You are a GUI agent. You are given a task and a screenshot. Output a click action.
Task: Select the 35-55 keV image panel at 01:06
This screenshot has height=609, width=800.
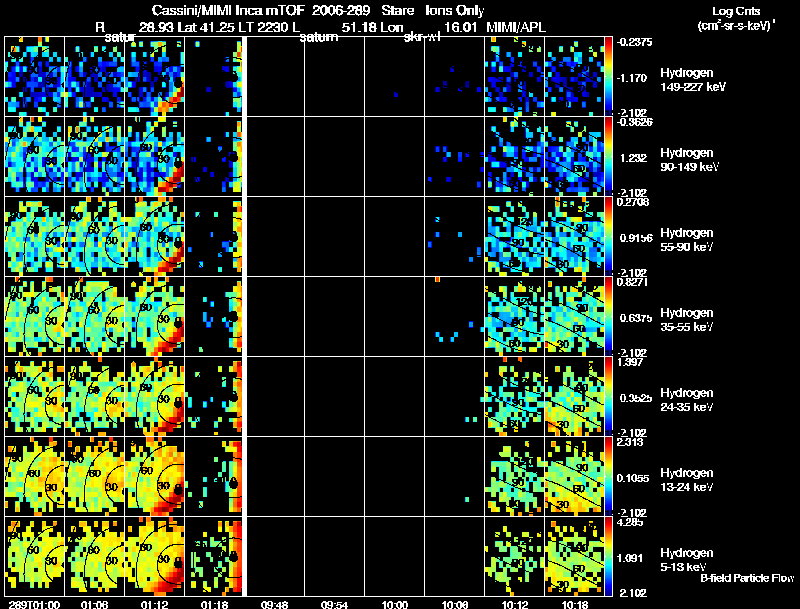[x=94, y=316]
